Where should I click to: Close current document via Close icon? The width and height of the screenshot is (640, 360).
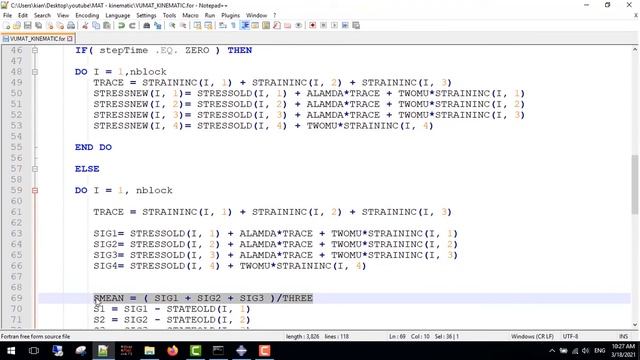(x=50, y=25)
